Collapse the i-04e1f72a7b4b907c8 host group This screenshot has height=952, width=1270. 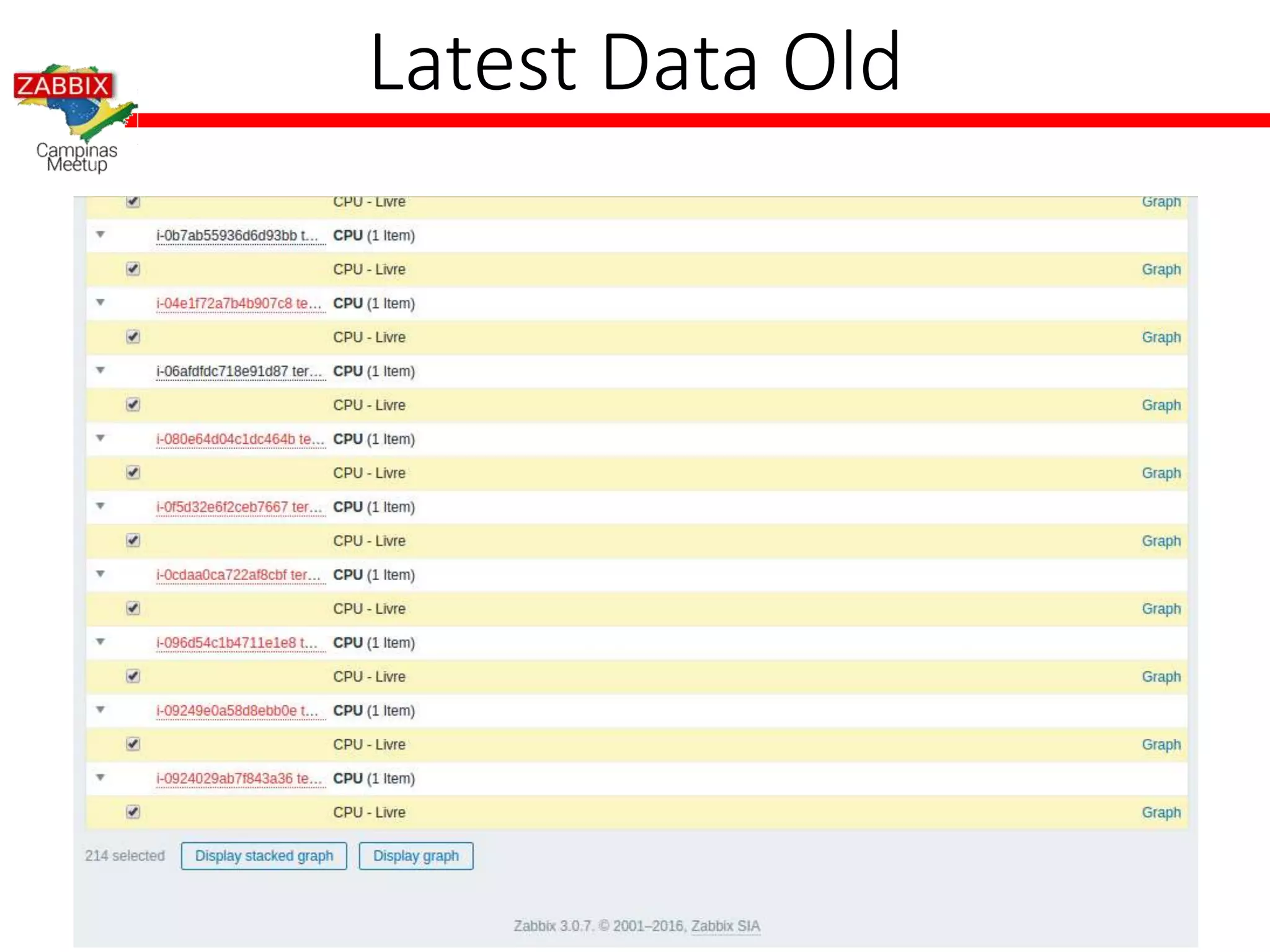point(100,302)
